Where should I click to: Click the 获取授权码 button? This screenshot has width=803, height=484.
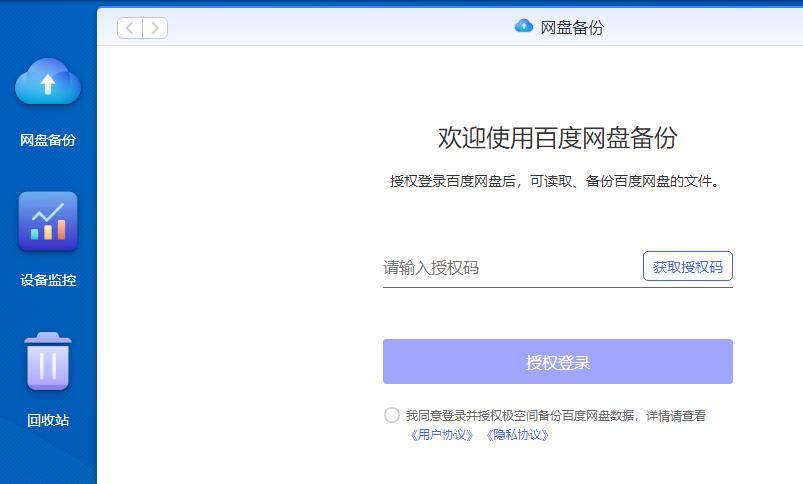[x=688, y=266]
